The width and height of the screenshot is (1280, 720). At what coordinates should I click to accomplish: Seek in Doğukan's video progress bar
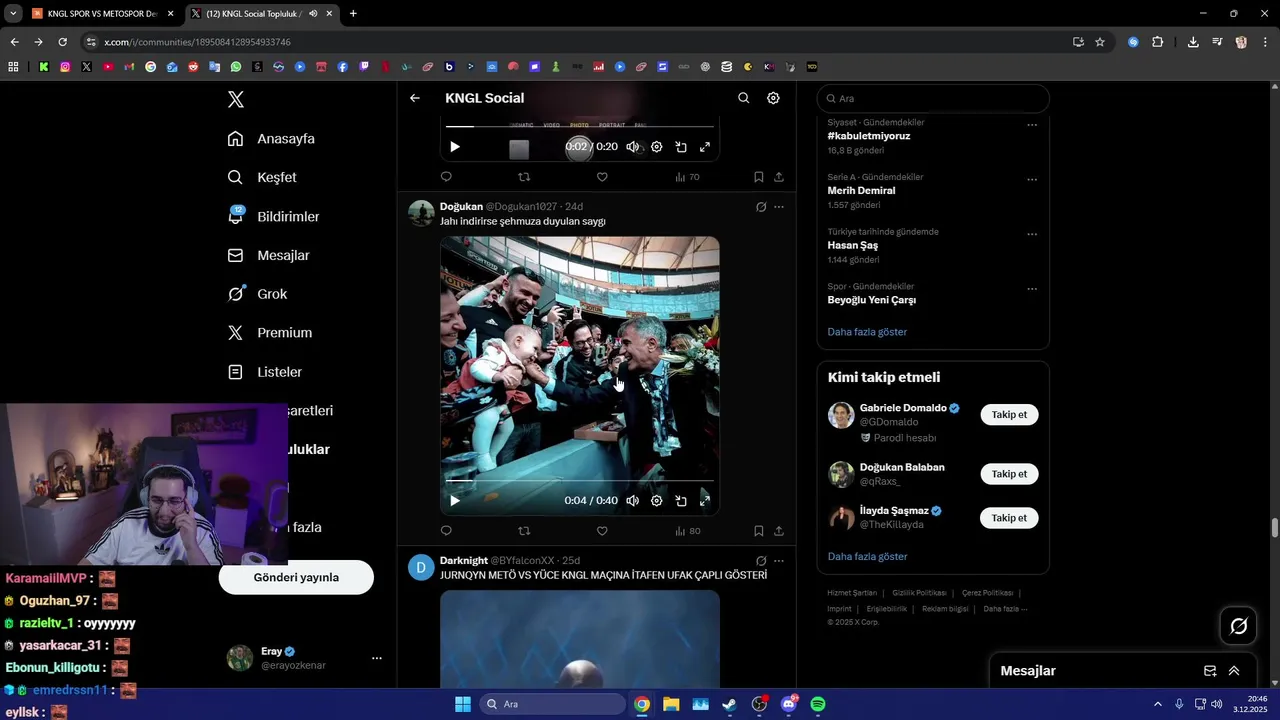580,481
